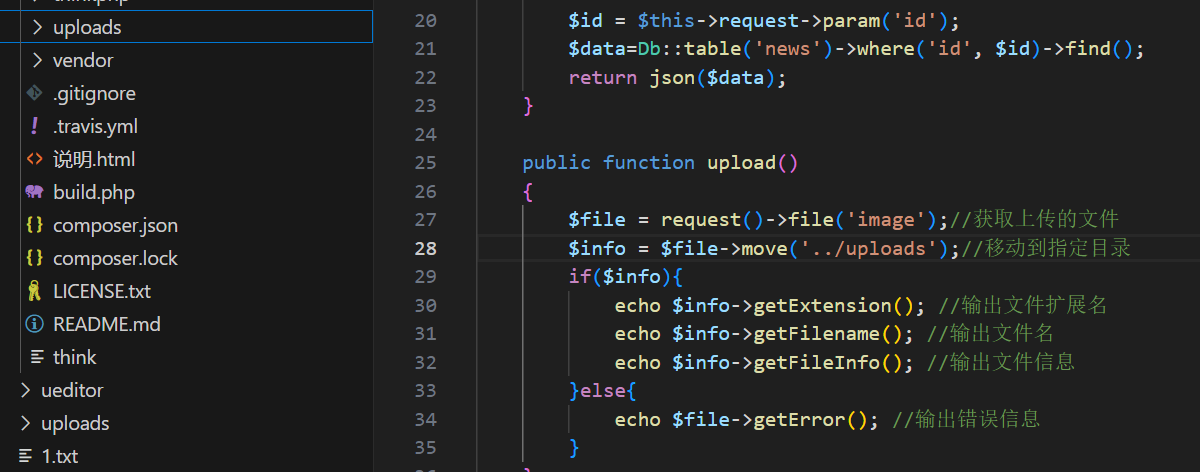1200x472 pixels.
Task: Click the 'else' keyword on line 33
Action: coord(603,391)
